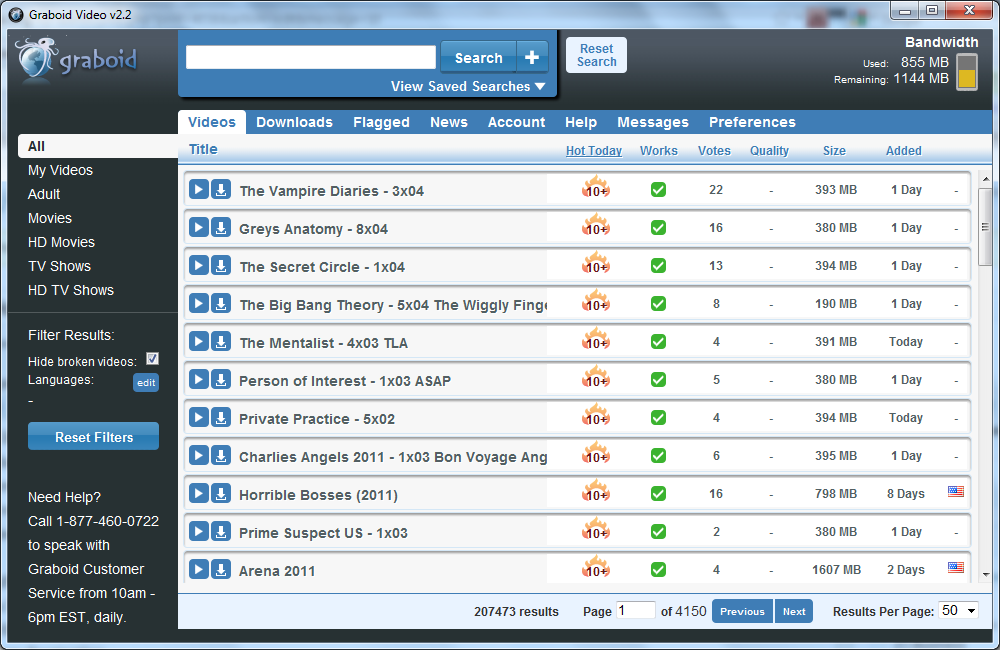Image resolution: width=1000 pixels, height=650 pixels.
Task: Open Results Per Page dropdown
Action: point(959,611)
